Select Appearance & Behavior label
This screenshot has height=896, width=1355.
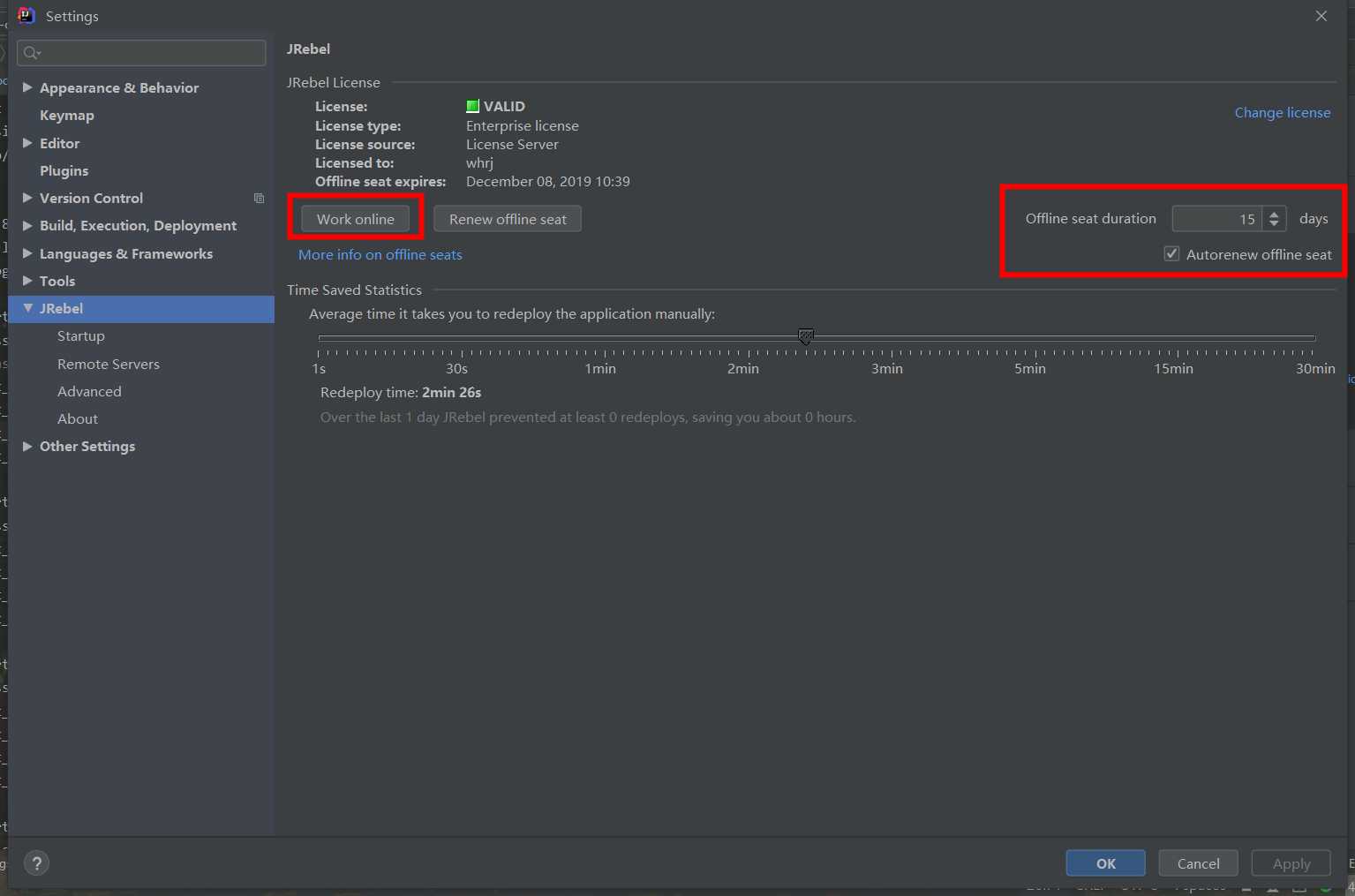(x=119, y=87)
